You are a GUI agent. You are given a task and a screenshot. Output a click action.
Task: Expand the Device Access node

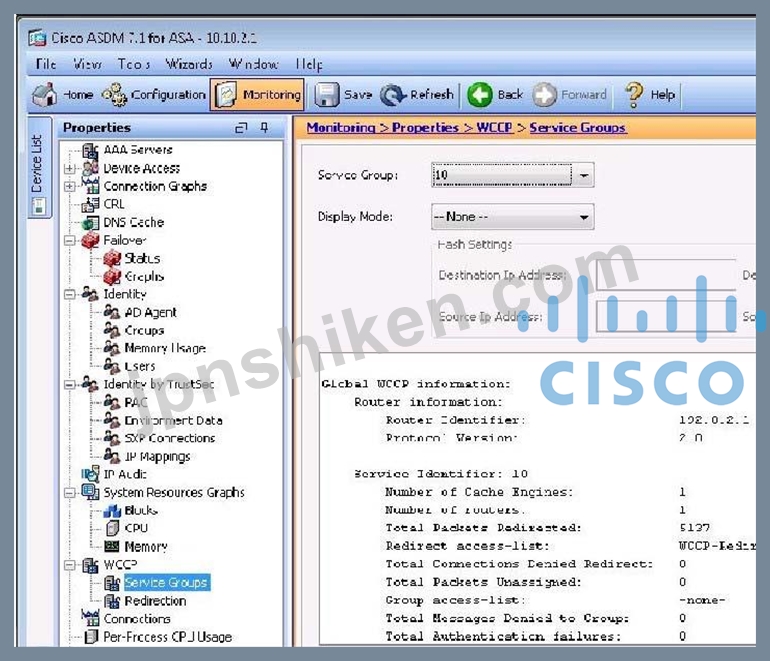click(x=69, y=168)
